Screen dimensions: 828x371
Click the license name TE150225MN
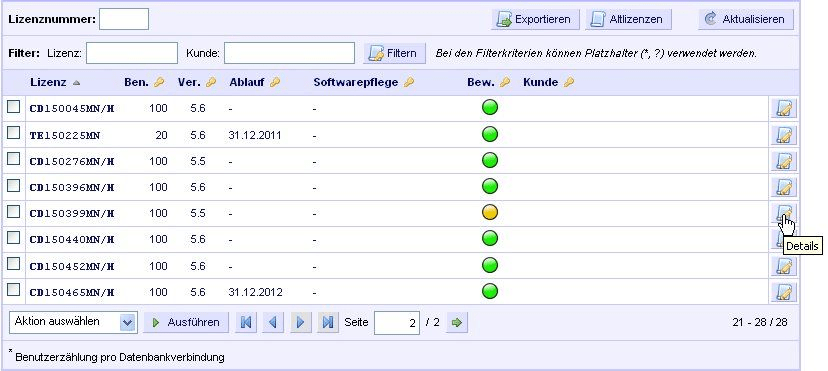64,136
